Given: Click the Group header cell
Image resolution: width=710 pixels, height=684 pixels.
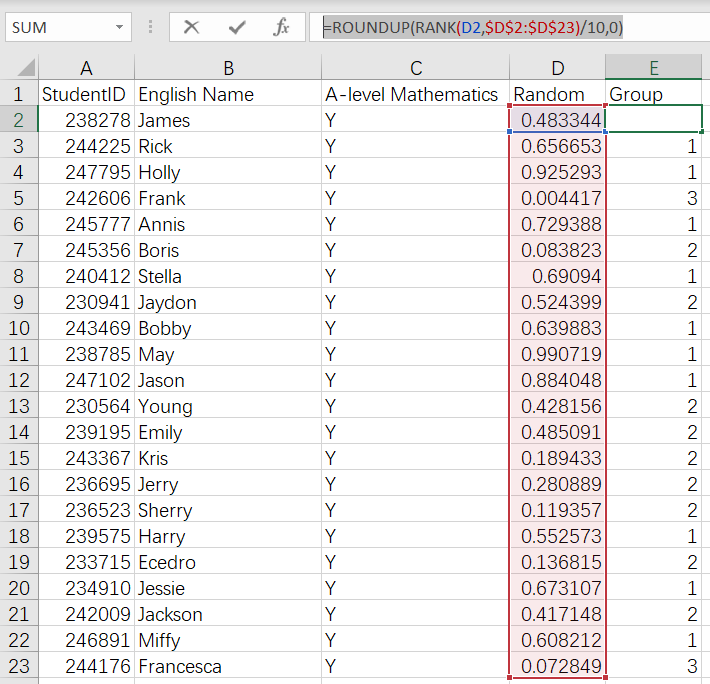Looking at the screenshot, I should pyautogui.click(x=653, y=95).
